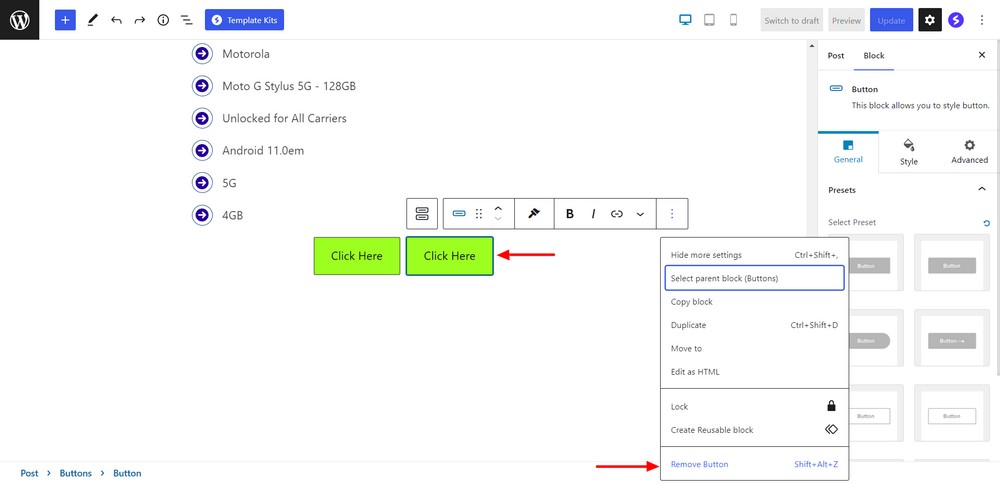The image size is (1000, 484).
Task: Toggle bold formatting in block toolbar
Action: 570,214
